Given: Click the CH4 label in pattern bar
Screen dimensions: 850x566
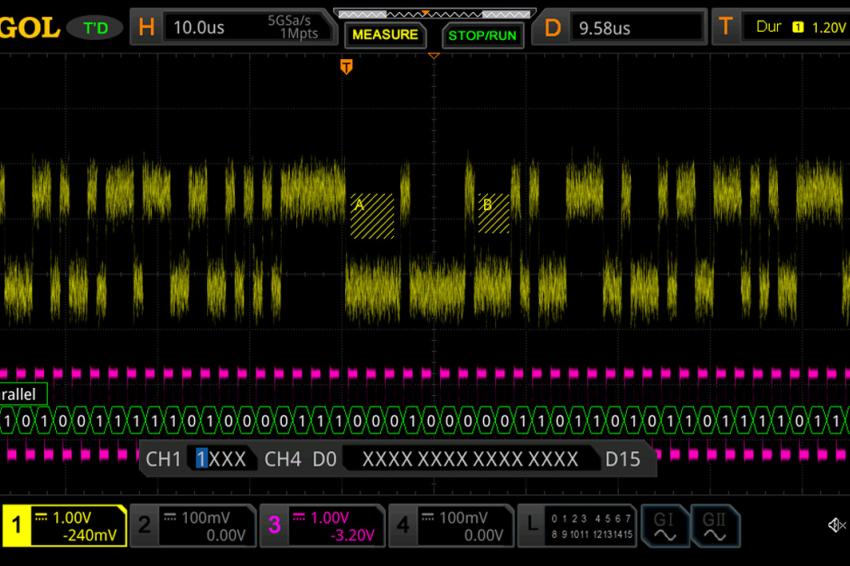Looking at the screenshot, I should (282, 459).
